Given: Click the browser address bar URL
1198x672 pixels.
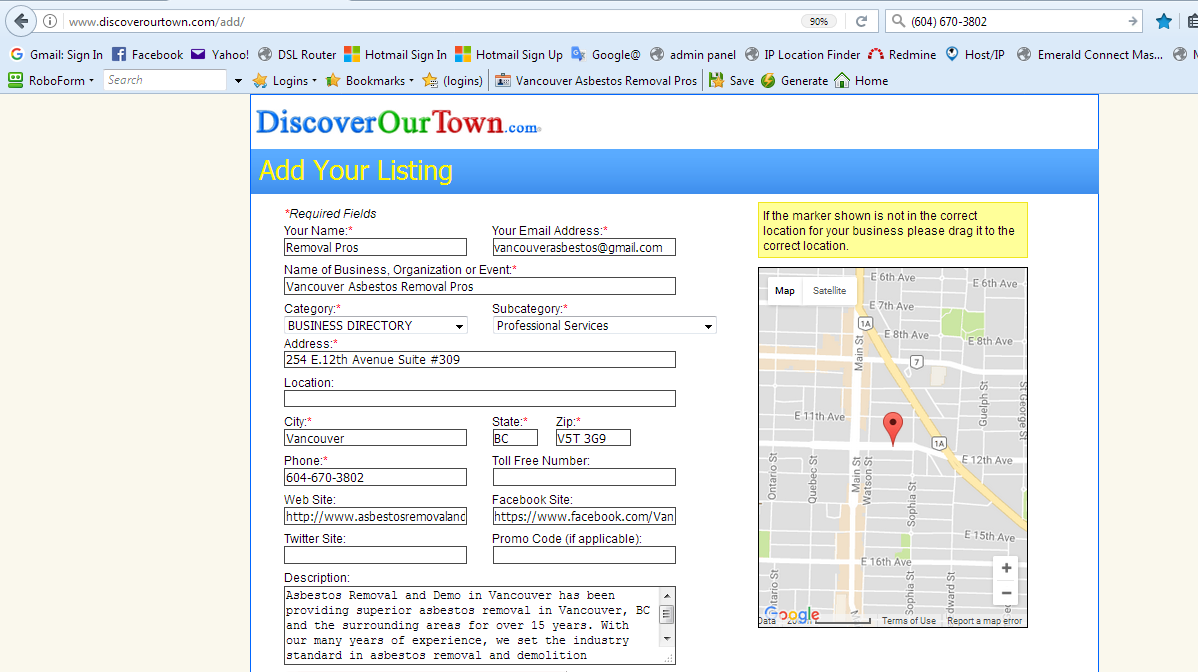Looking at the screenshot, I should pos(157,21).
